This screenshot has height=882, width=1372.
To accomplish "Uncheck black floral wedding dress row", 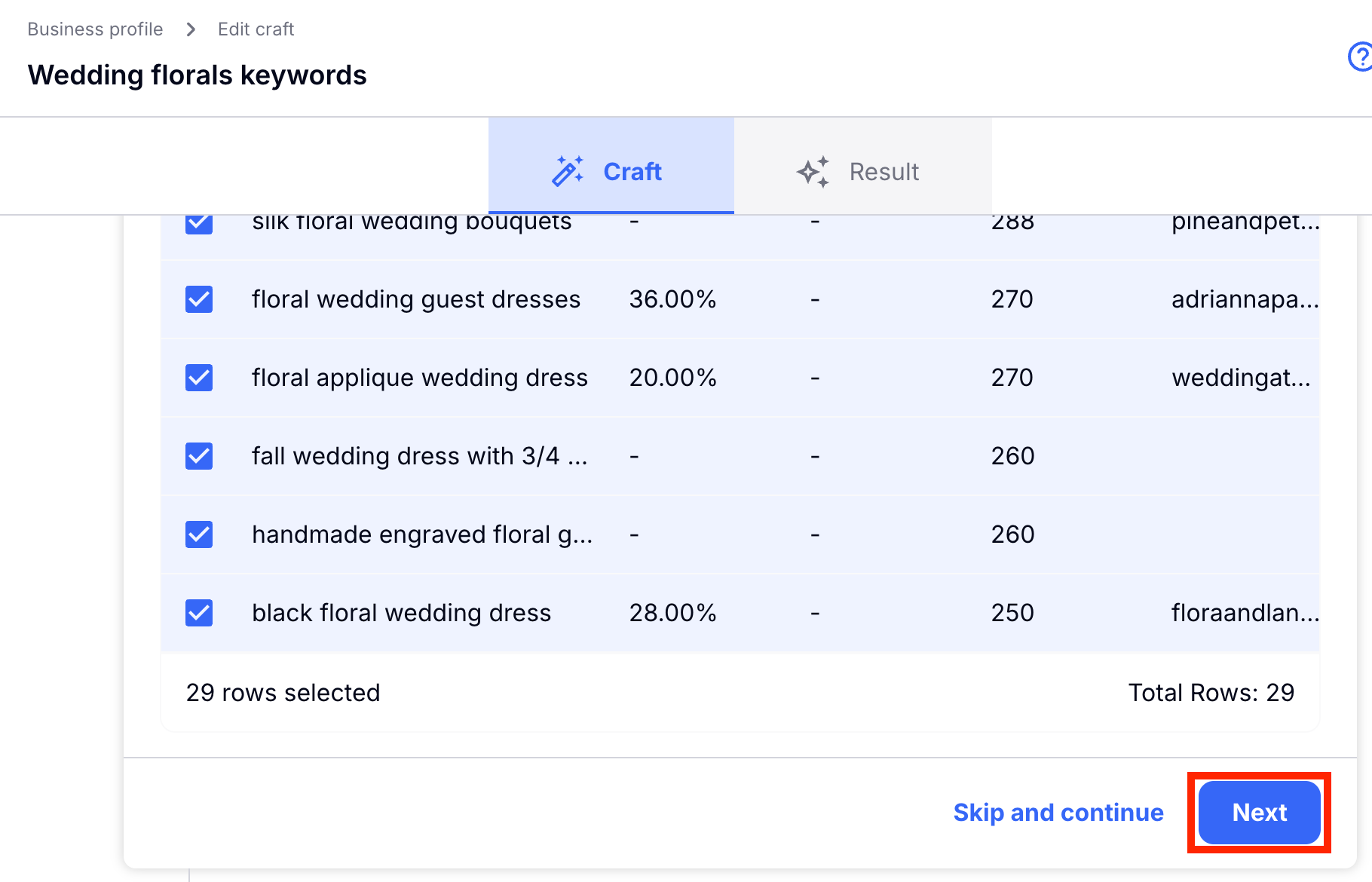I will coord(199,613).
